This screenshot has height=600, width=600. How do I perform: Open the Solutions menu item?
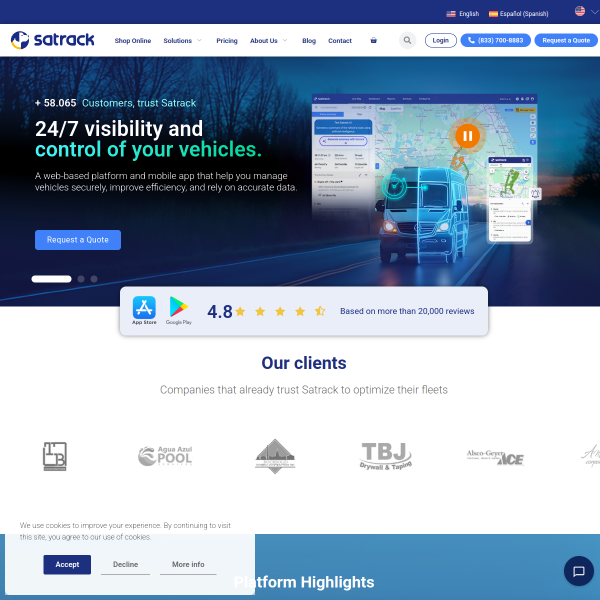(x=178, y=41)
